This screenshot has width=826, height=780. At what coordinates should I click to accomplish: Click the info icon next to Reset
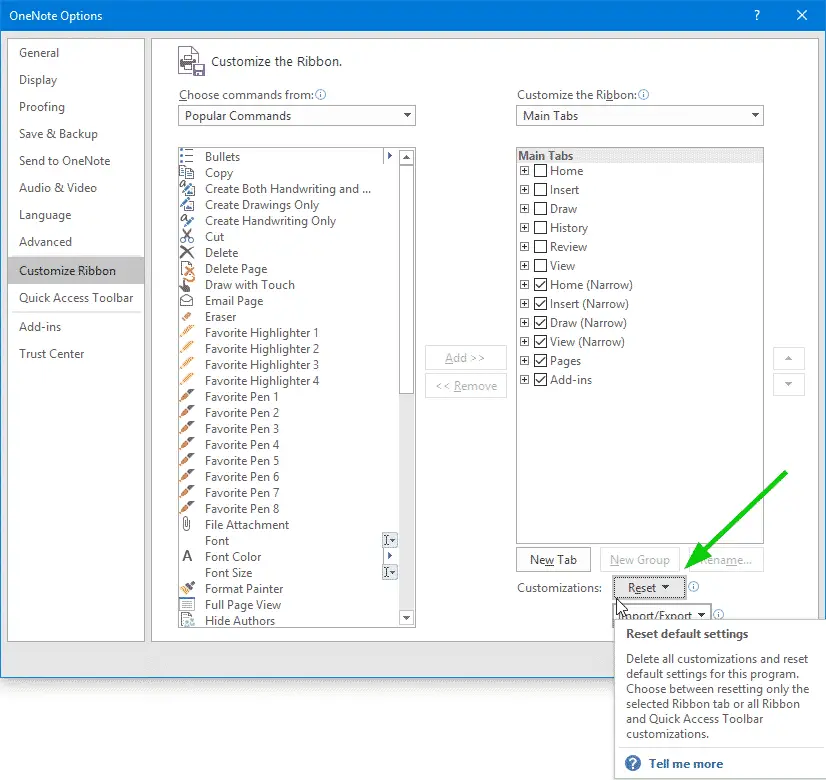[694, 587]
